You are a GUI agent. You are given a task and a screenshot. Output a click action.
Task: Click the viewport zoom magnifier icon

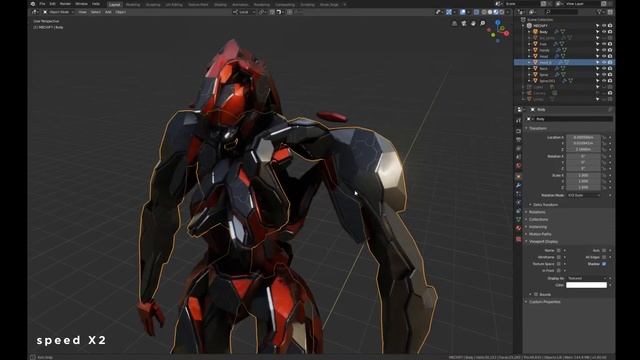[482, 24]
